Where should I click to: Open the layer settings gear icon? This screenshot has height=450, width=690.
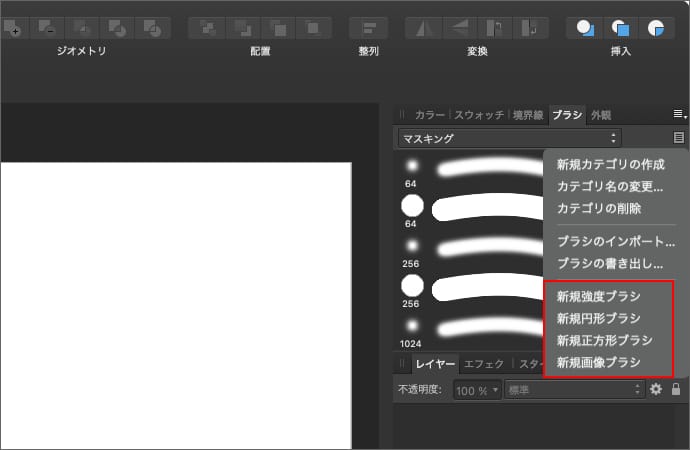coord(656,388)
